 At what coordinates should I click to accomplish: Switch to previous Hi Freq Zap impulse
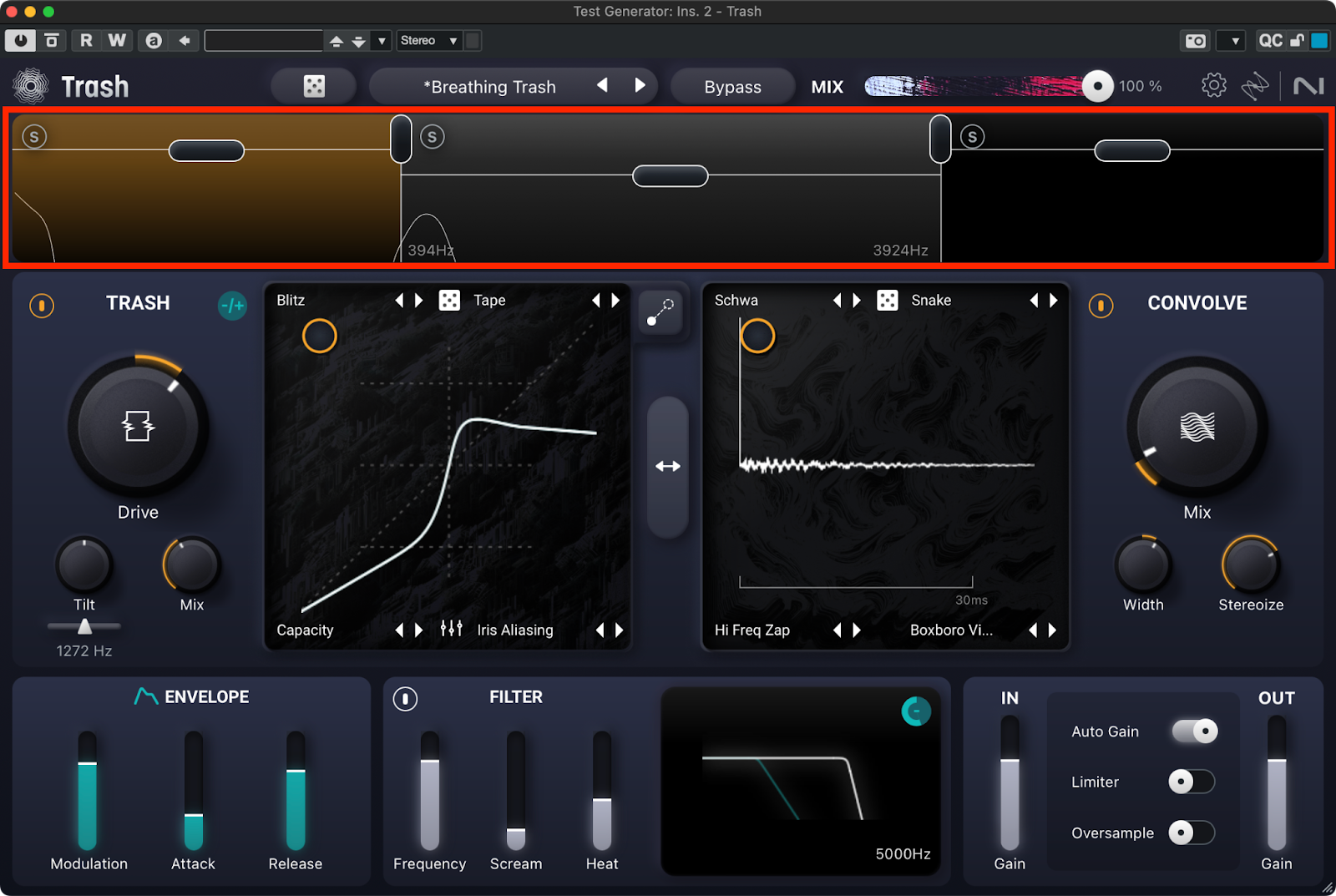click(x=837, y=630)
